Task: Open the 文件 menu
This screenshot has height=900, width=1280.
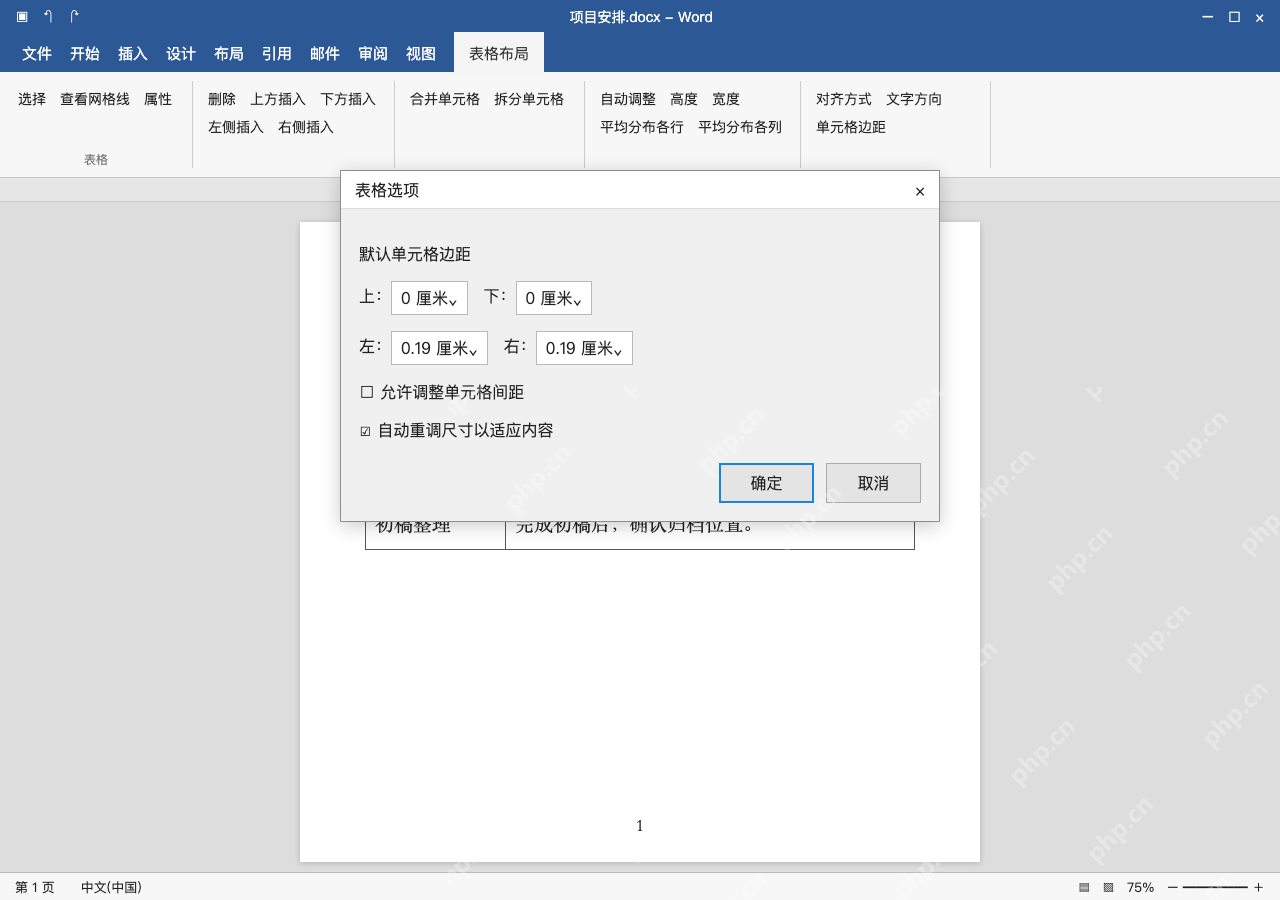Action: click(37, 53)
